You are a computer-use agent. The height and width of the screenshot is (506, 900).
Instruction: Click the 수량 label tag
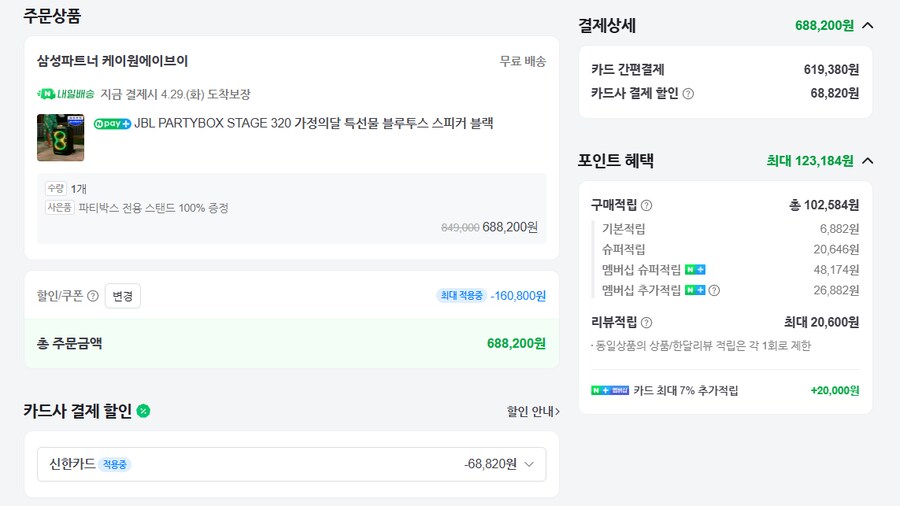56,188
